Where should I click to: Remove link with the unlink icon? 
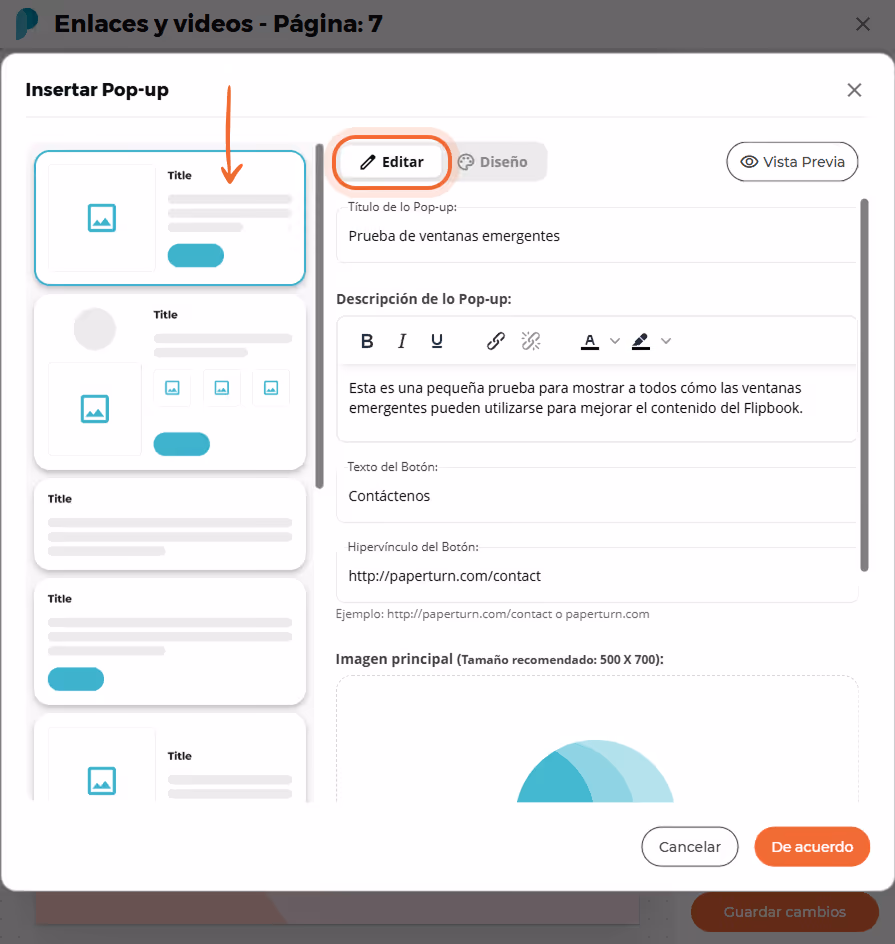click(531, 341)
